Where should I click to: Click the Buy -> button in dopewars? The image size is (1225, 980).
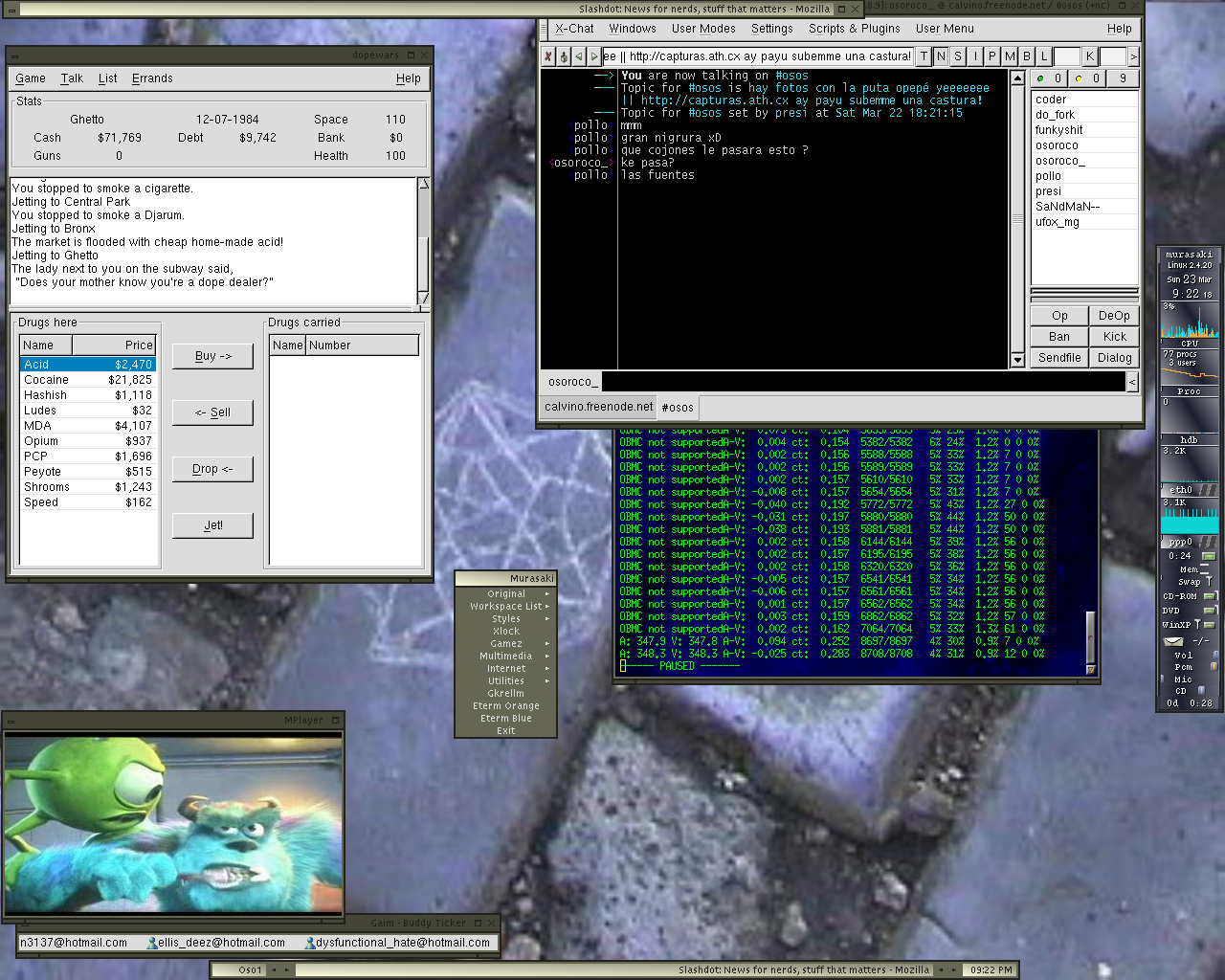point(212,356)
